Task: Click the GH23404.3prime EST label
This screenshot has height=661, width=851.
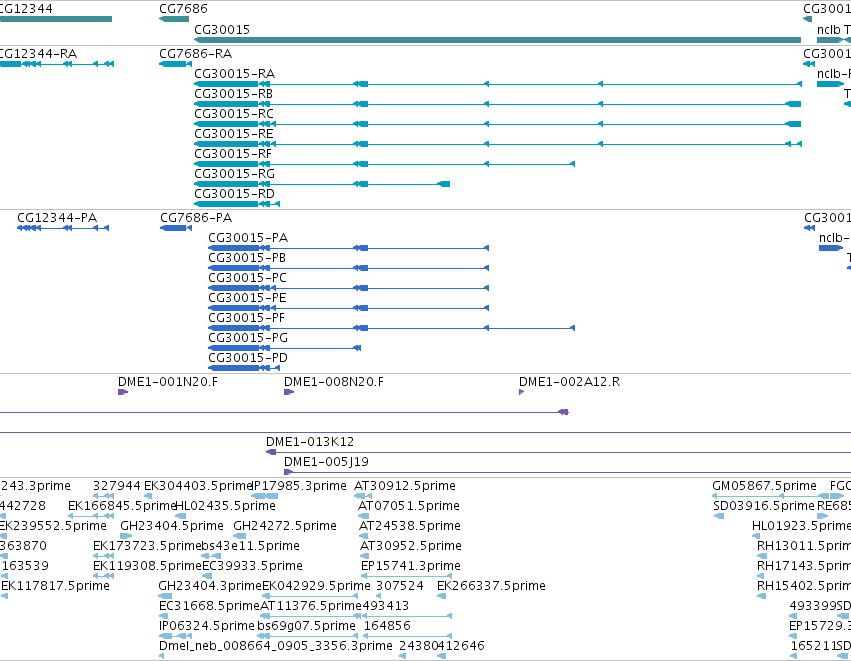Action: point(210,586)
